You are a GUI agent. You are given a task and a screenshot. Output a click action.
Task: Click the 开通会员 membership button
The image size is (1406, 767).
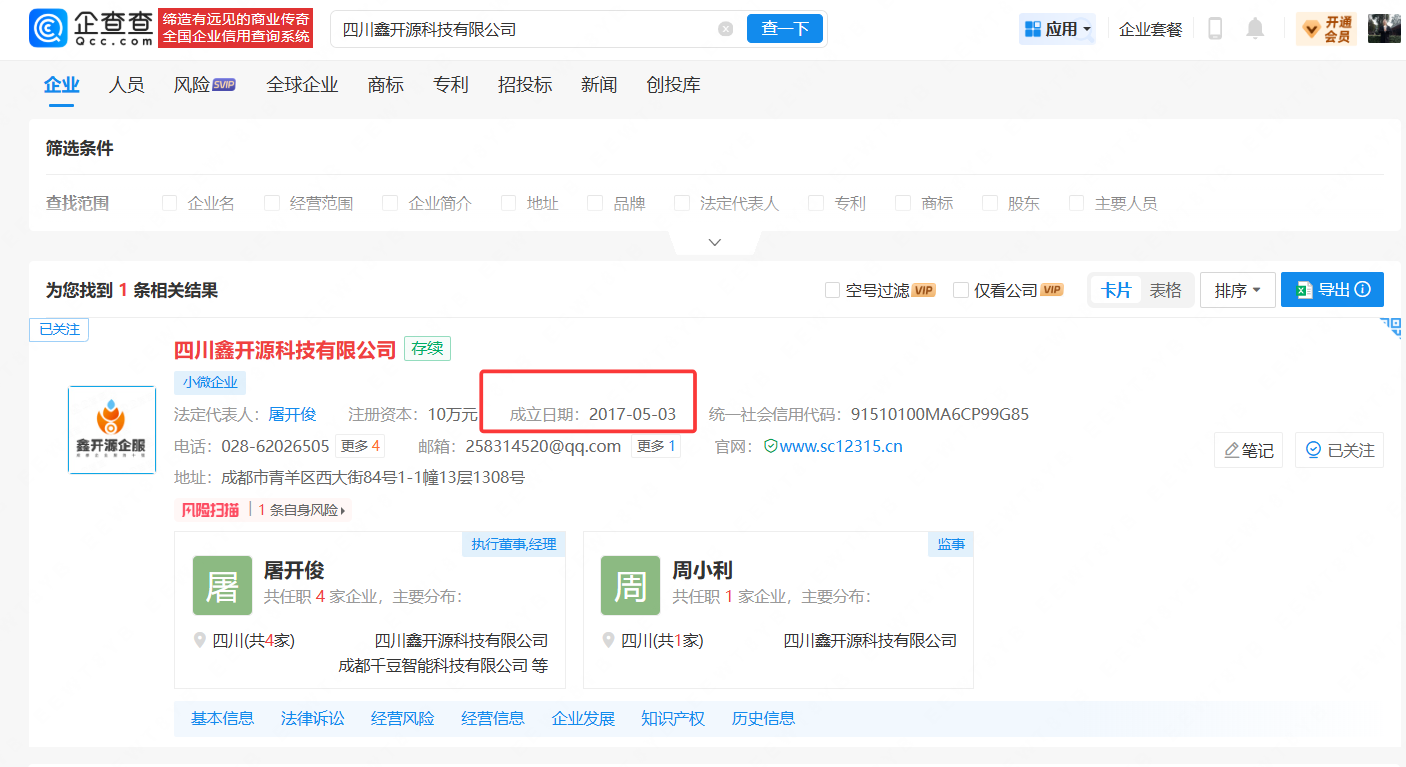(x=1327, y=29)
